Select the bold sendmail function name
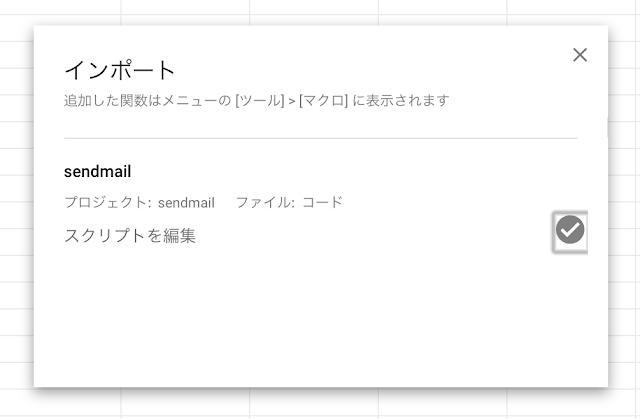This screenshot has width=640, height=419. tap(98, 171)
